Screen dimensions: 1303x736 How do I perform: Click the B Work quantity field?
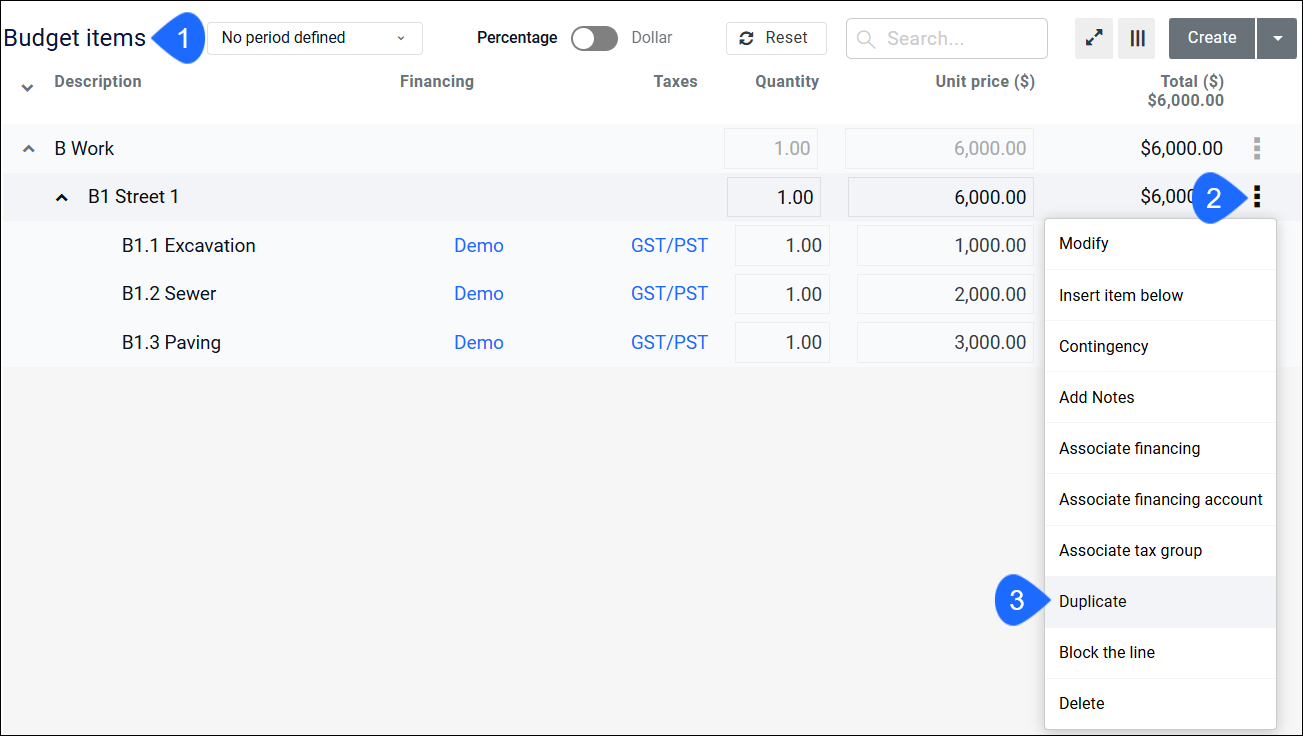pyautogui.click(x=771, y=149)
